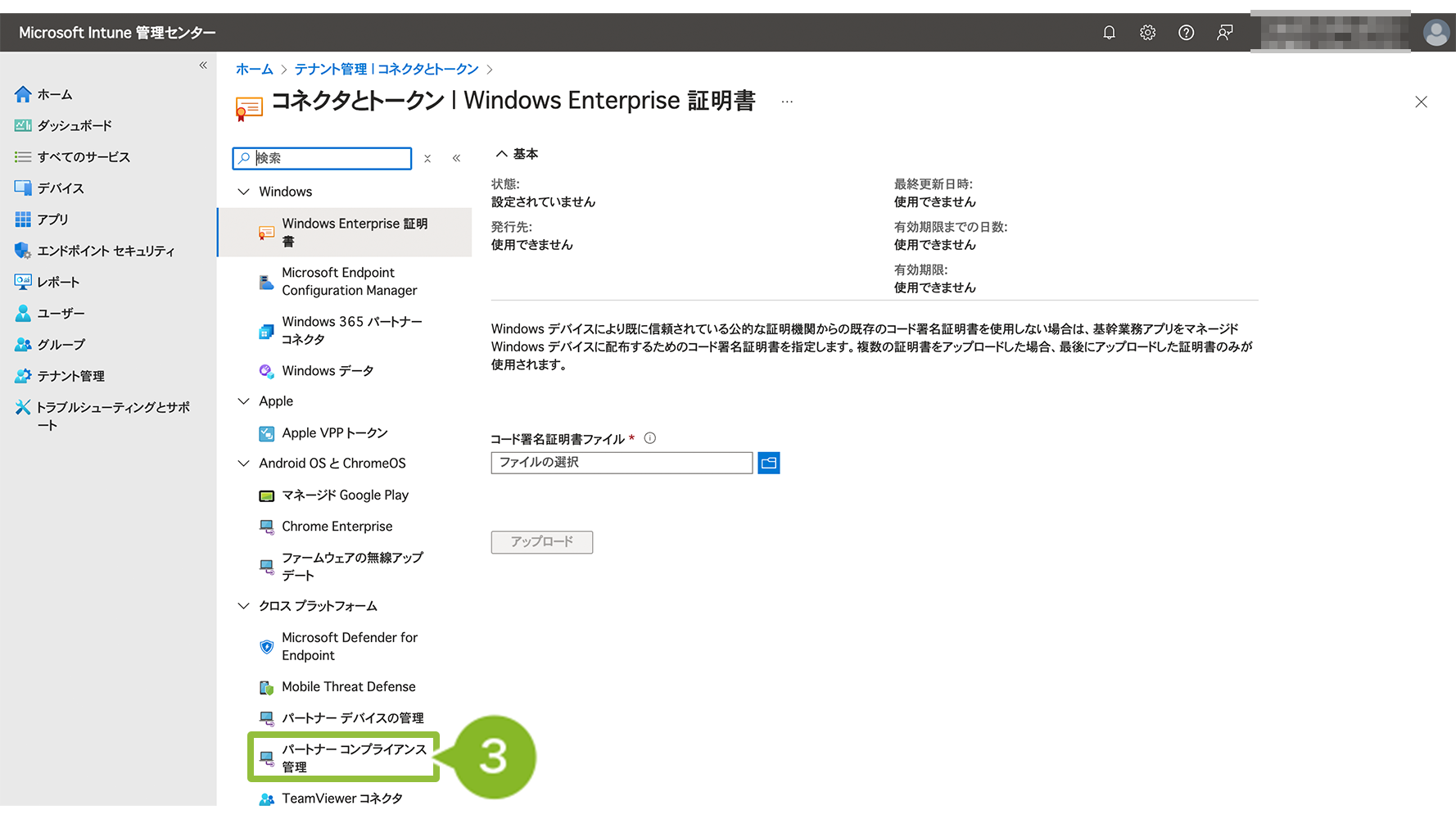Collapse the クロス プラットフォーム section
The image size is (1456, 819).
pos(243,606)
